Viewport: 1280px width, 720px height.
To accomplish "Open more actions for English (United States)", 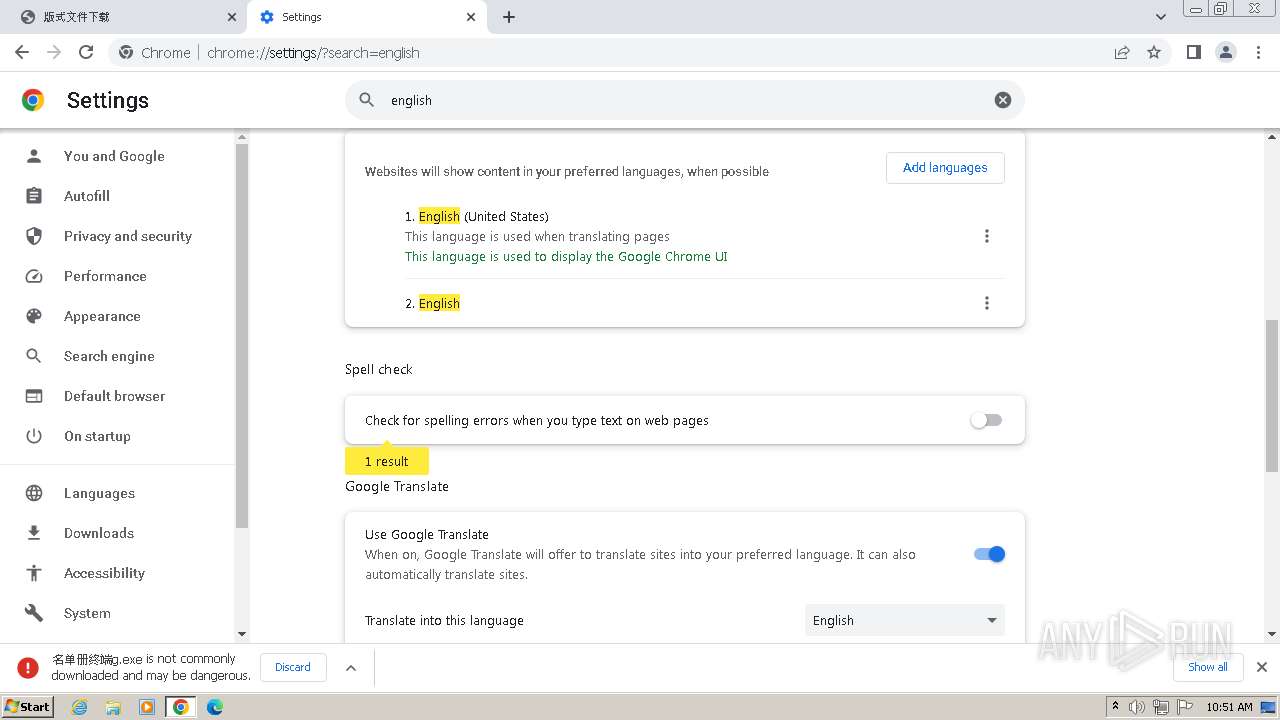I will tap(986, 236).
